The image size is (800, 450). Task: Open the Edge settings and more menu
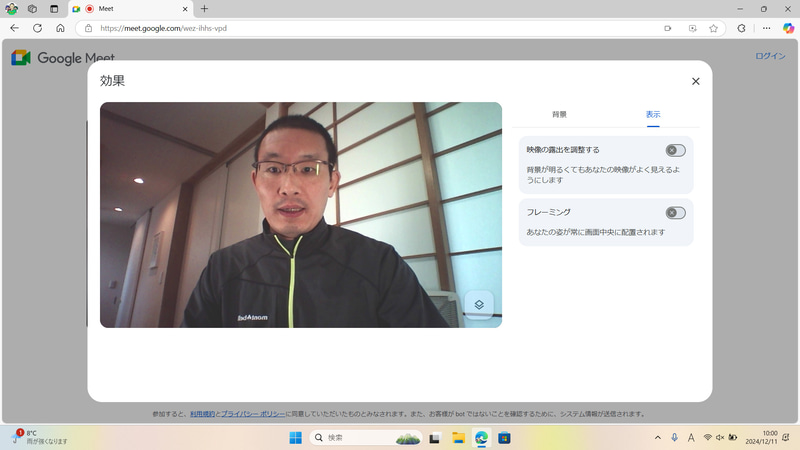[x=766, y=28]
